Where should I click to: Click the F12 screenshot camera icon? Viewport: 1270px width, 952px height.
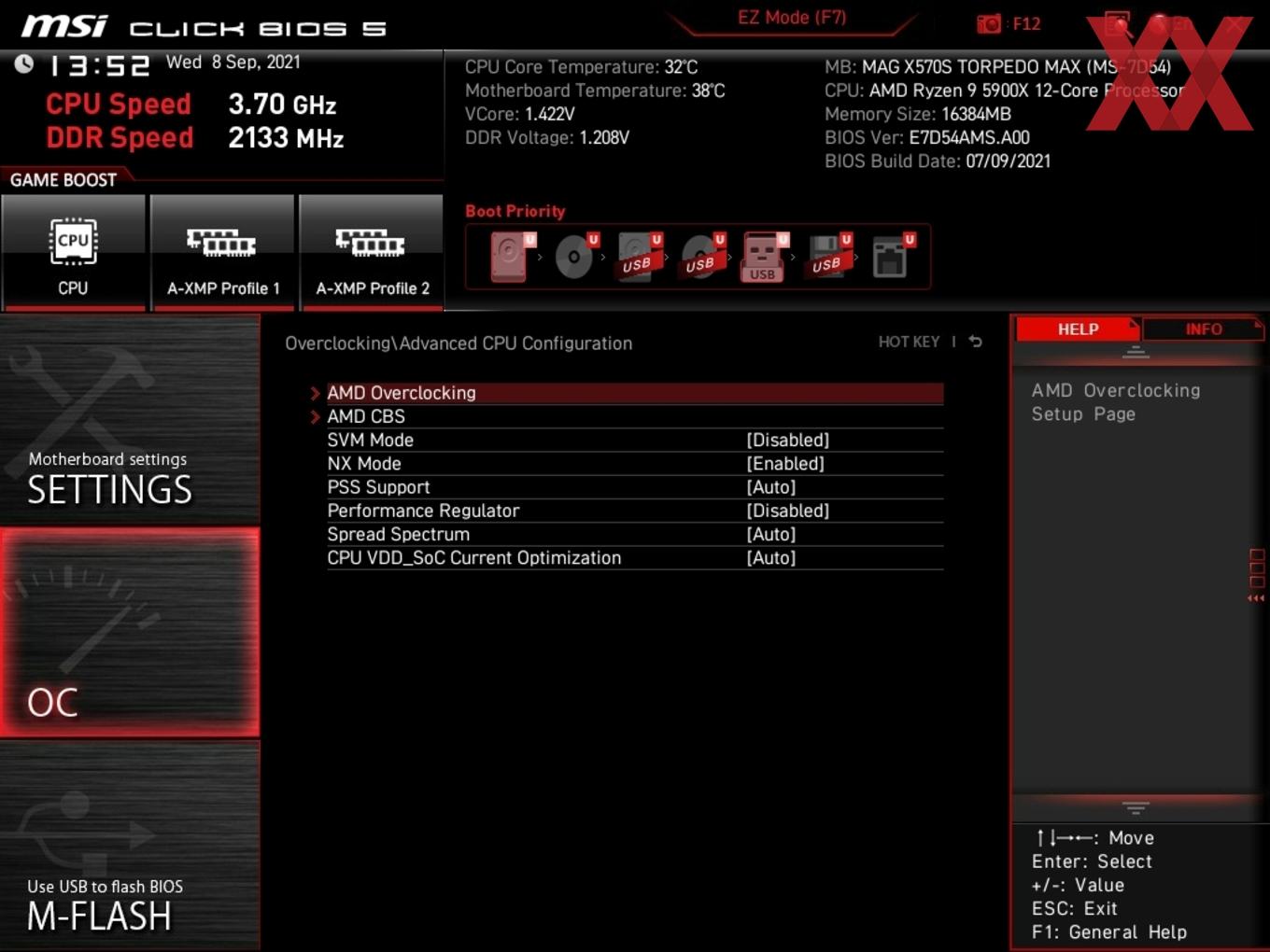pyautogui.click(x=989, y=23)
